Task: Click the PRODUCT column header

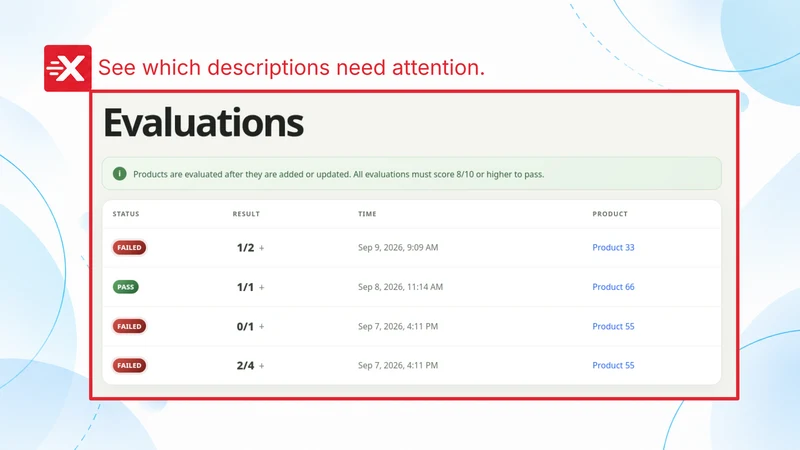Action: pyautogui.click(x=610, y=214)
